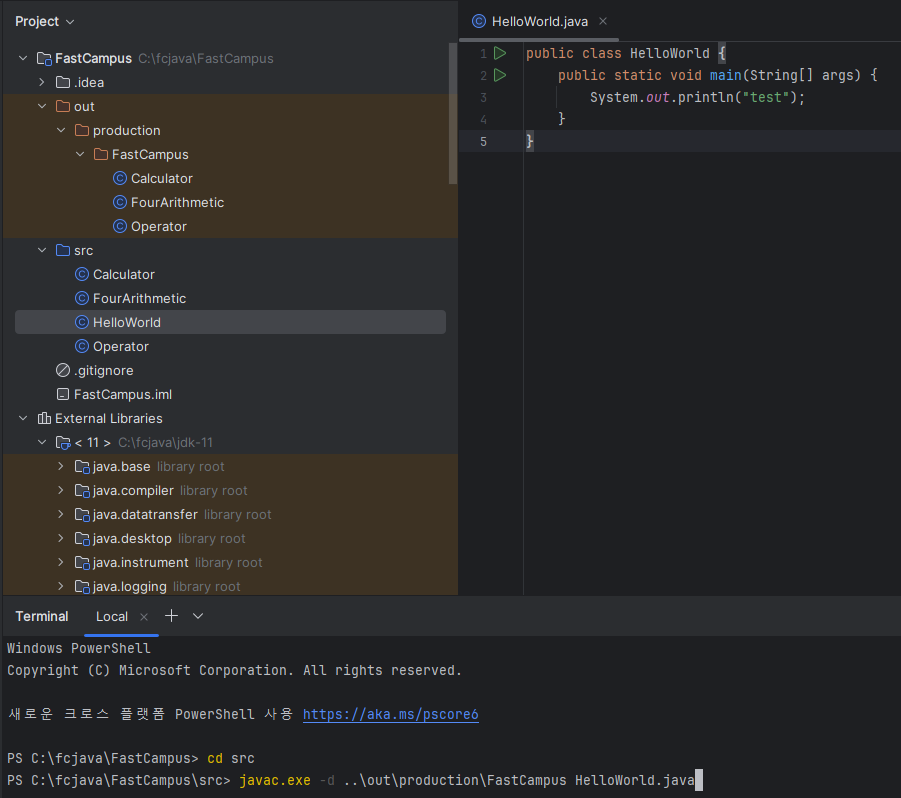Click the src folder icon
The width and height of the screenshot is (901, 798).
[x=63, y=250]
